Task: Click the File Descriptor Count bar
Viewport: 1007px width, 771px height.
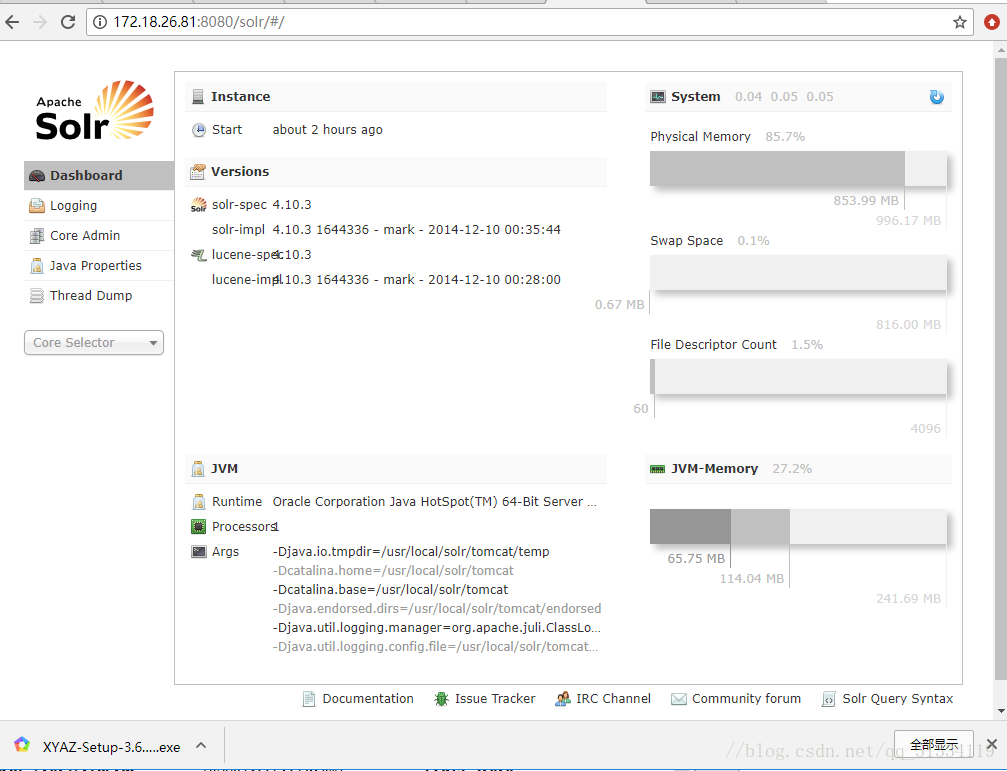Action: (x=798, y=377)
